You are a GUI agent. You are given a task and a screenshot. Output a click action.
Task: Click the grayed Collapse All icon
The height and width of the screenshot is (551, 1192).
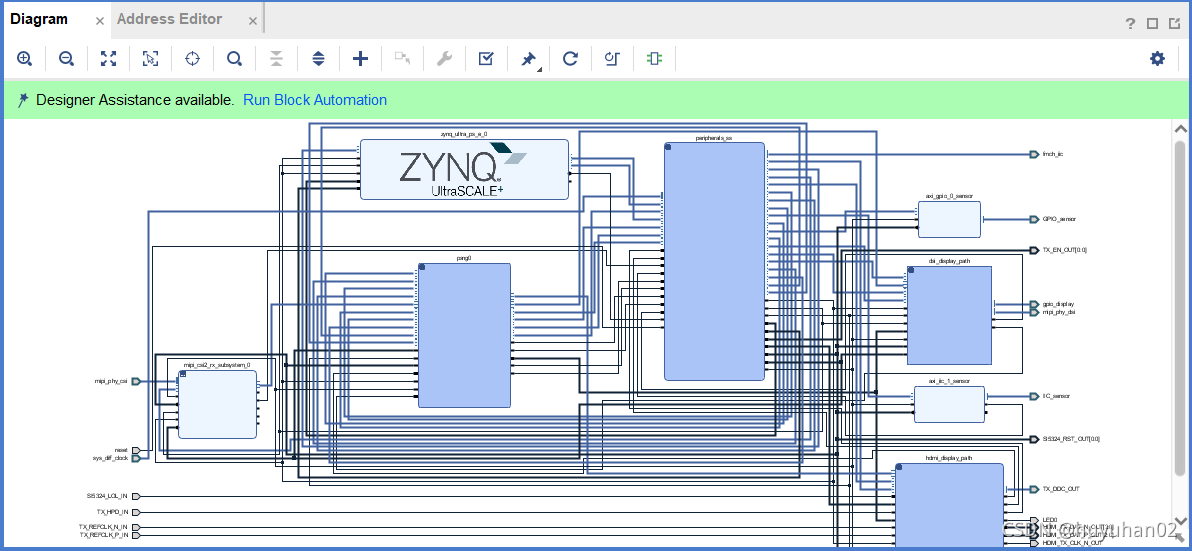277,59
